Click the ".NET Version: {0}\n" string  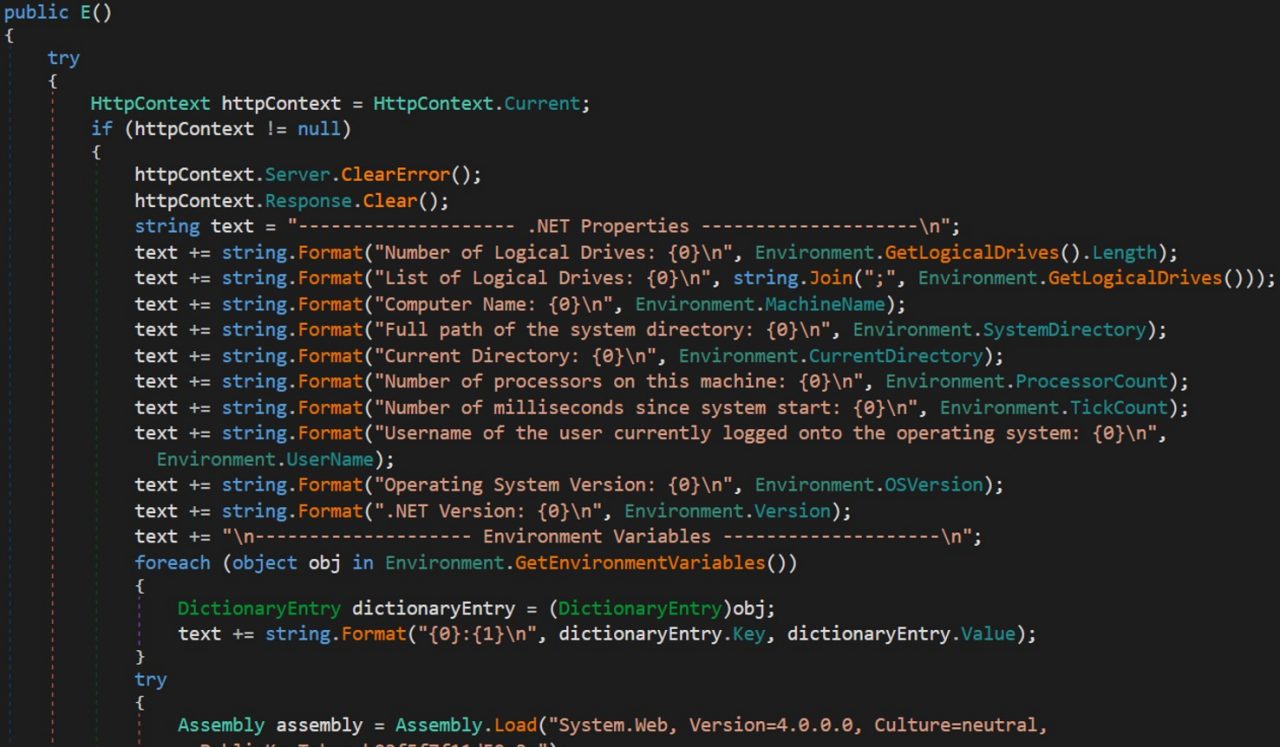(488, 511)
